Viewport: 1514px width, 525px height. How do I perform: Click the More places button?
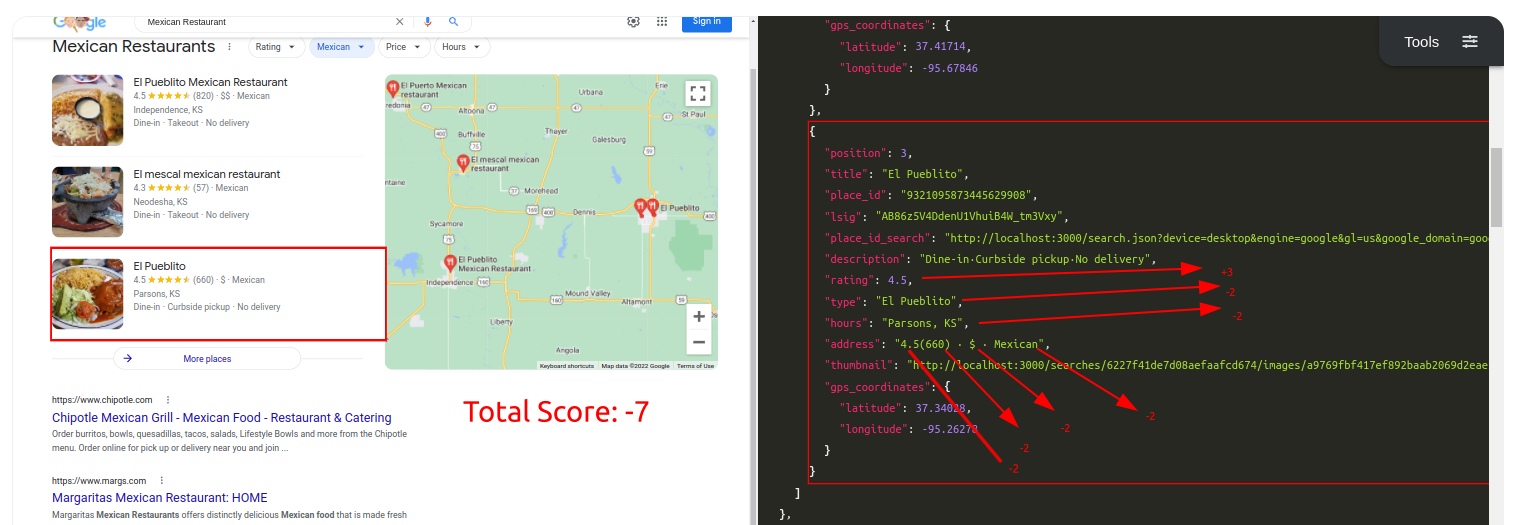click(207, 359)
